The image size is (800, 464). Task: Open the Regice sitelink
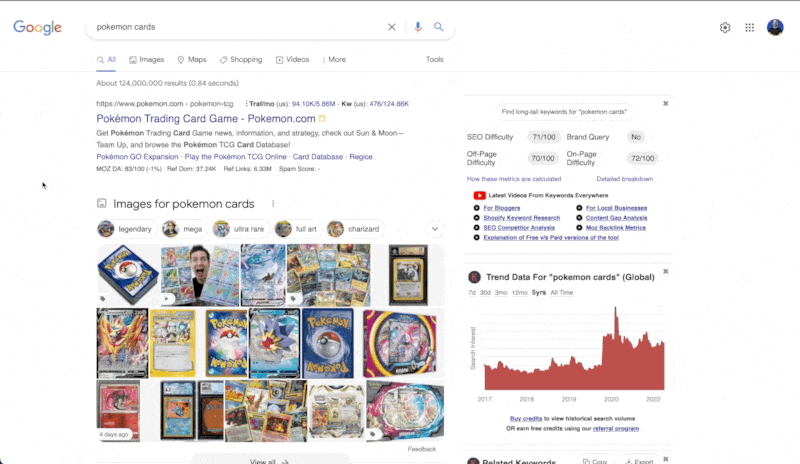point(361,157)
